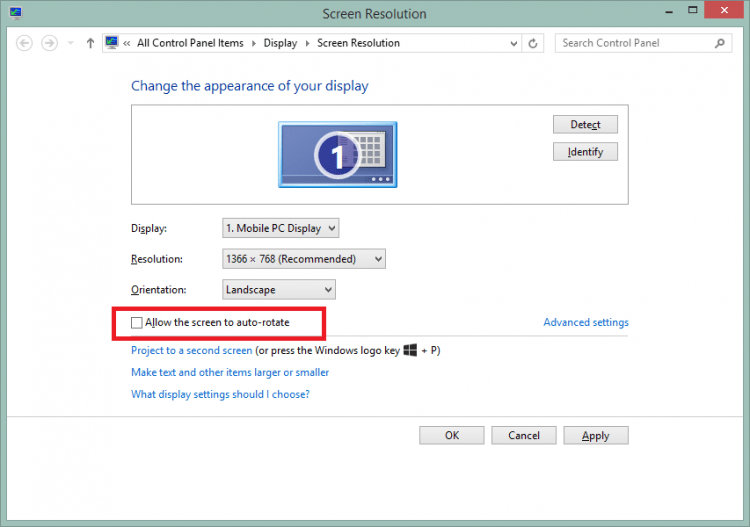Click the Control Panel address bar icon

(112, 43)
